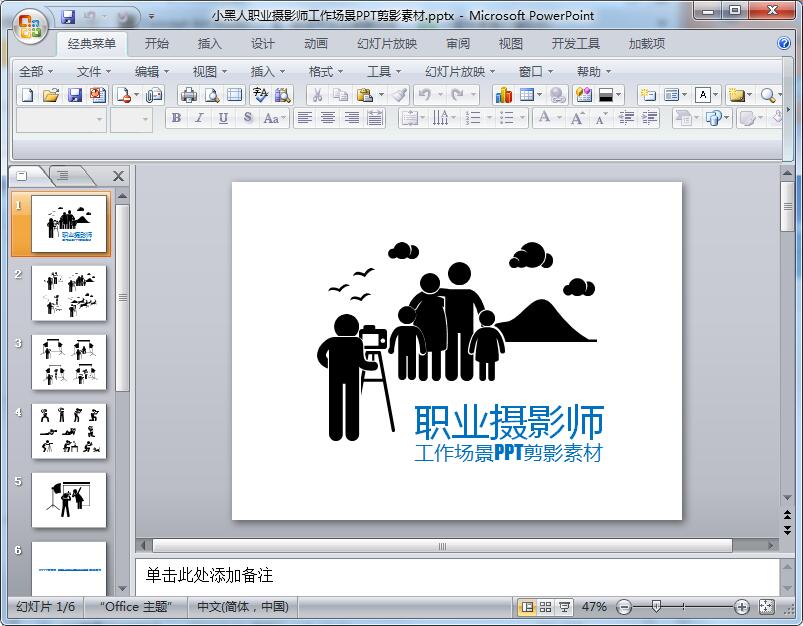The image size is (803, 626).
Task: Insert a chart using the chart icon
Action: click(x=503, y=95)
